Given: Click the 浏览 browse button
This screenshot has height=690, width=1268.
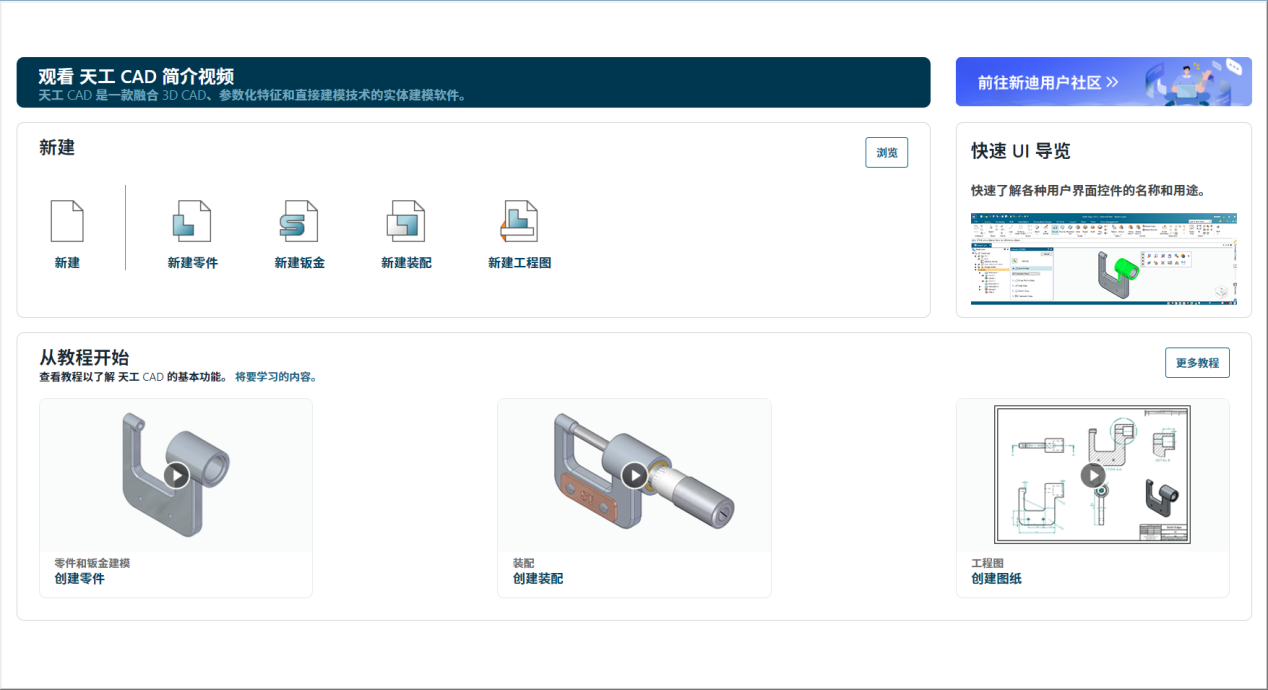Looking at the screenshot, I should (x=886, y=153).
